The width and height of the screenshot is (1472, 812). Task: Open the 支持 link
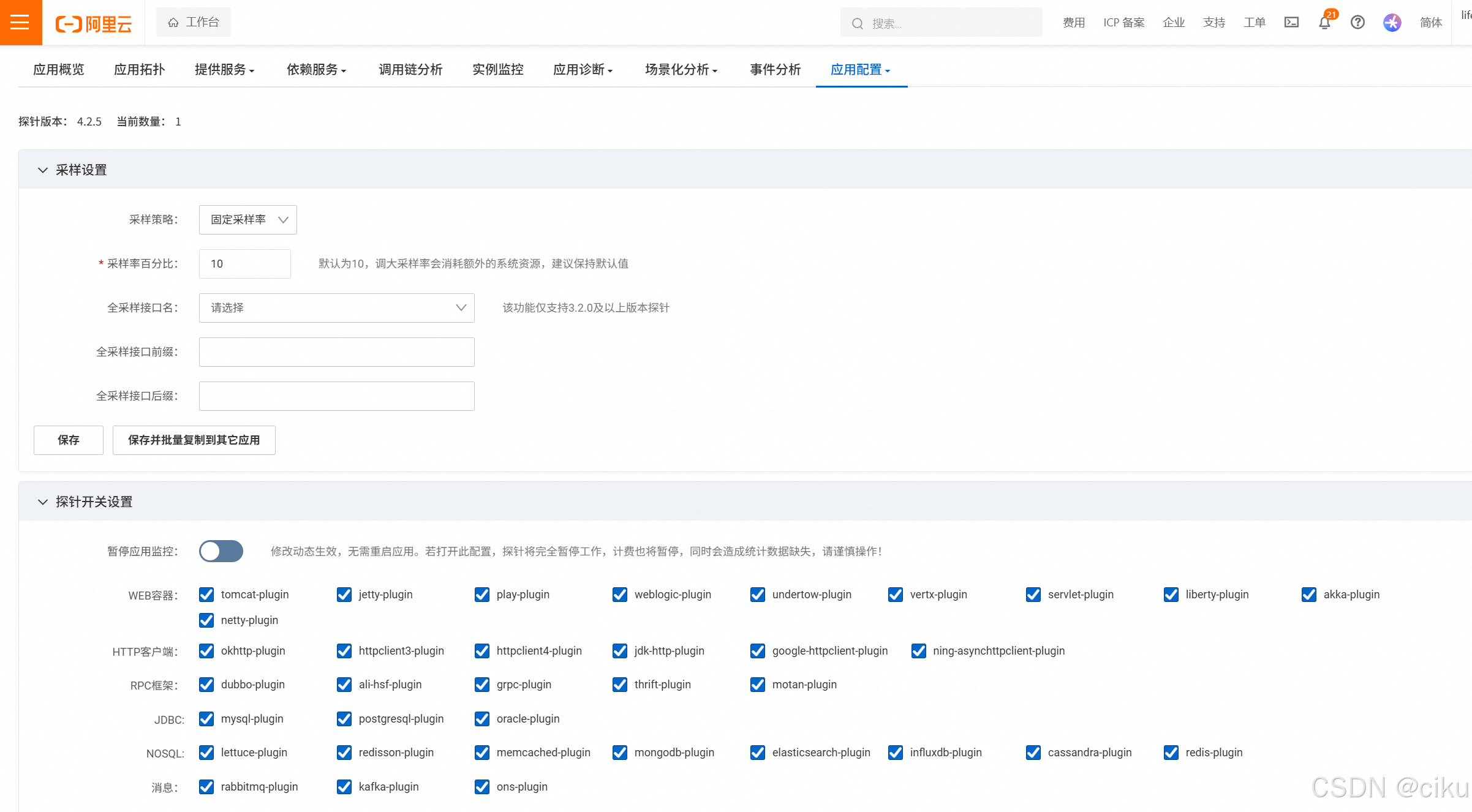tap(1214, 23)
